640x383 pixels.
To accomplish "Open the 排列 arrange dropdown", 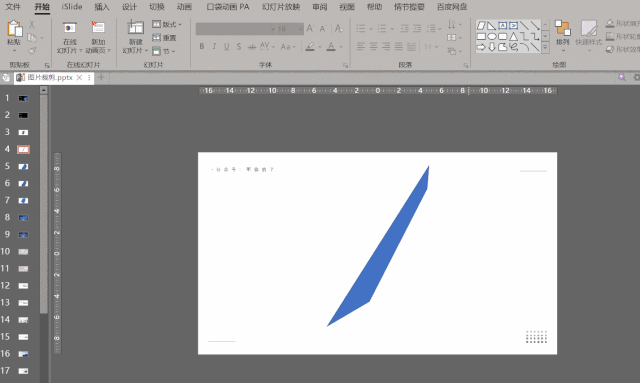I will point(562,36).
